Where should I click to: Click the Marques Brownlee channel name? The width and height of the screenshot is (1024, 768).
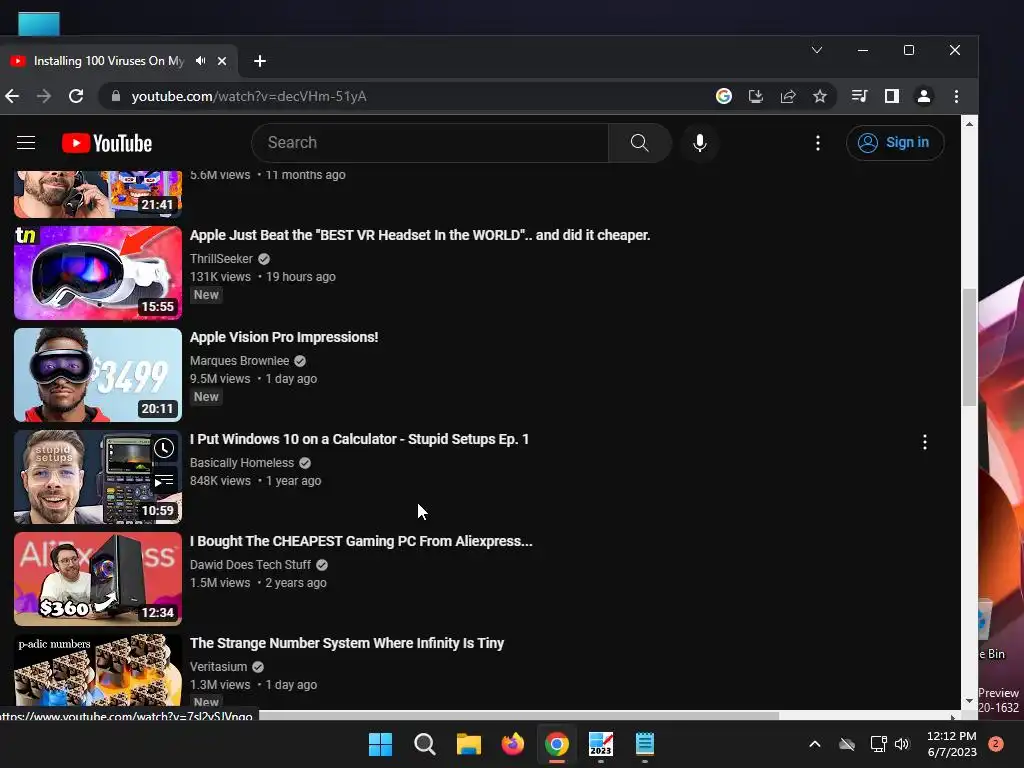click(x=239, y=360)
